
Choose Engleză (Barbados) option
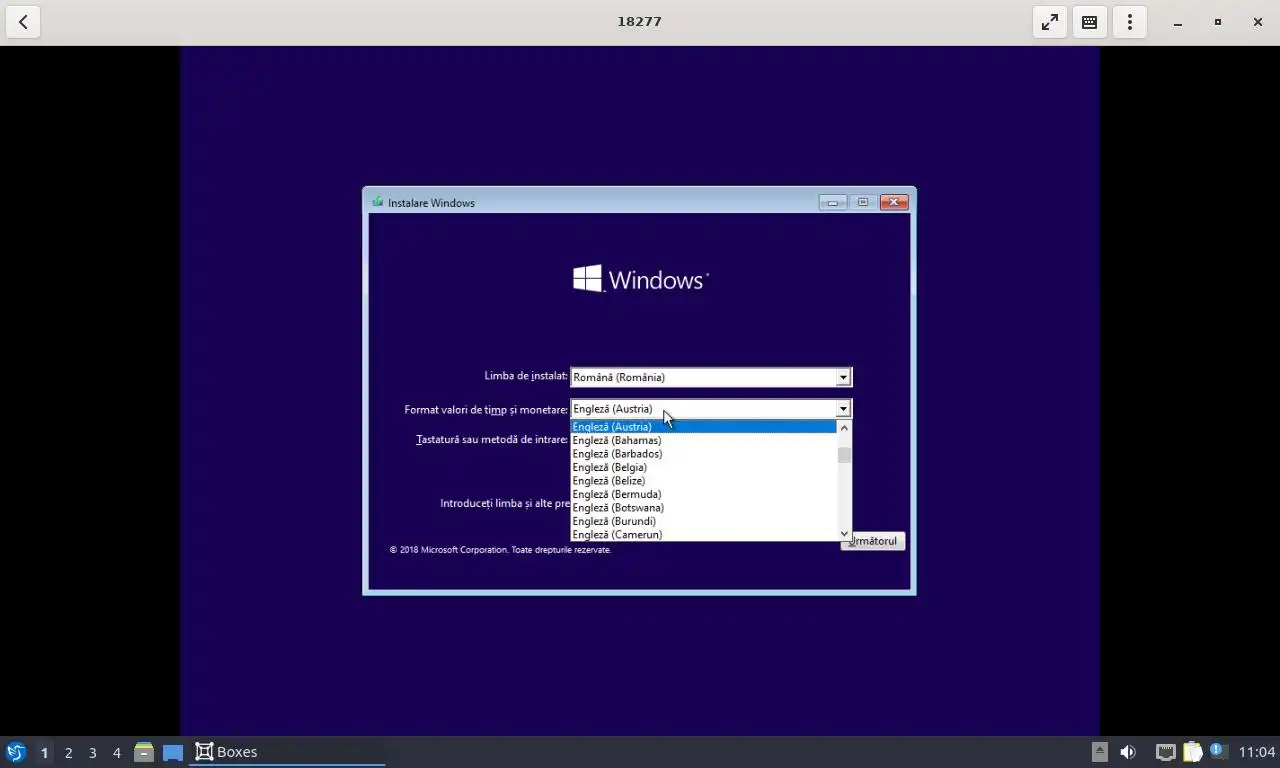(703, 454)
